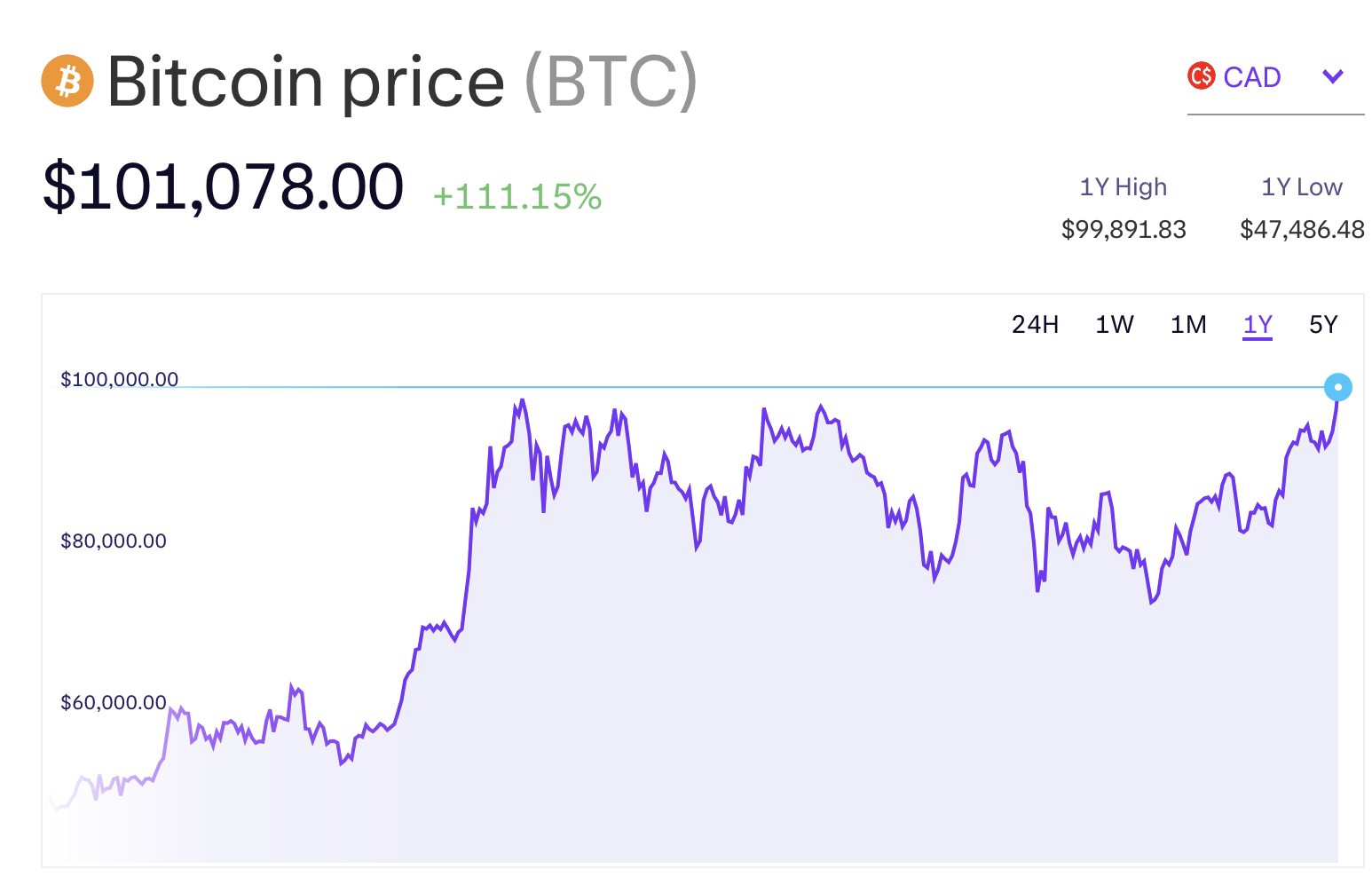
Task: Click the 1Y High value
Action: pyautogui.click(x=1123, y=229)
